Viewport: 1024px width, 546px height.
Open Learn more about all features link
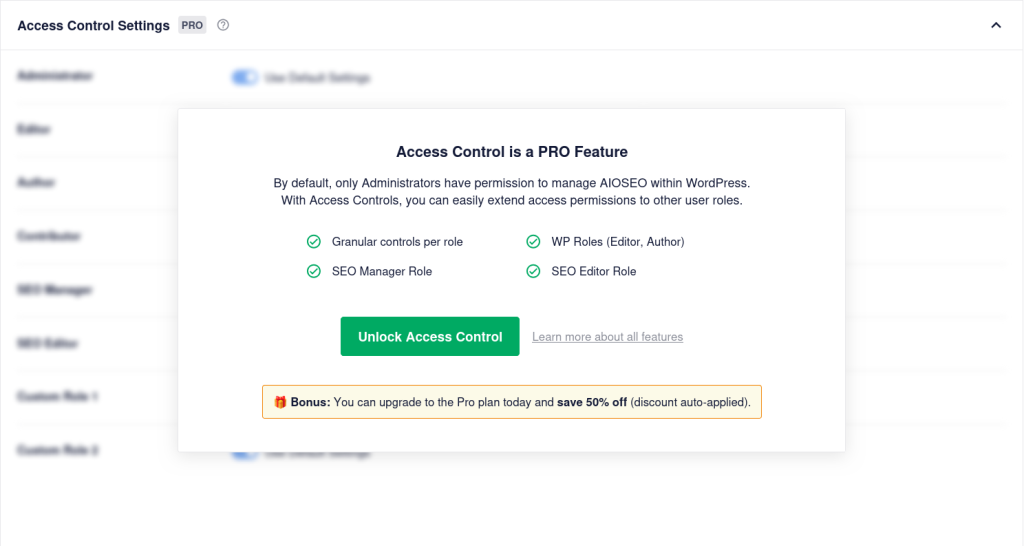[607, 337]
